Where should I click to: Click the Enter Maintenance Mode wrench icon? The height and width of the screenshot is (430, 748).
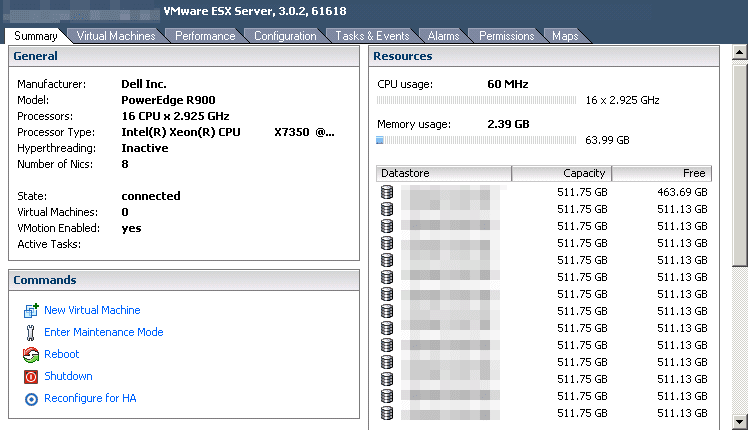coord(31,332)
